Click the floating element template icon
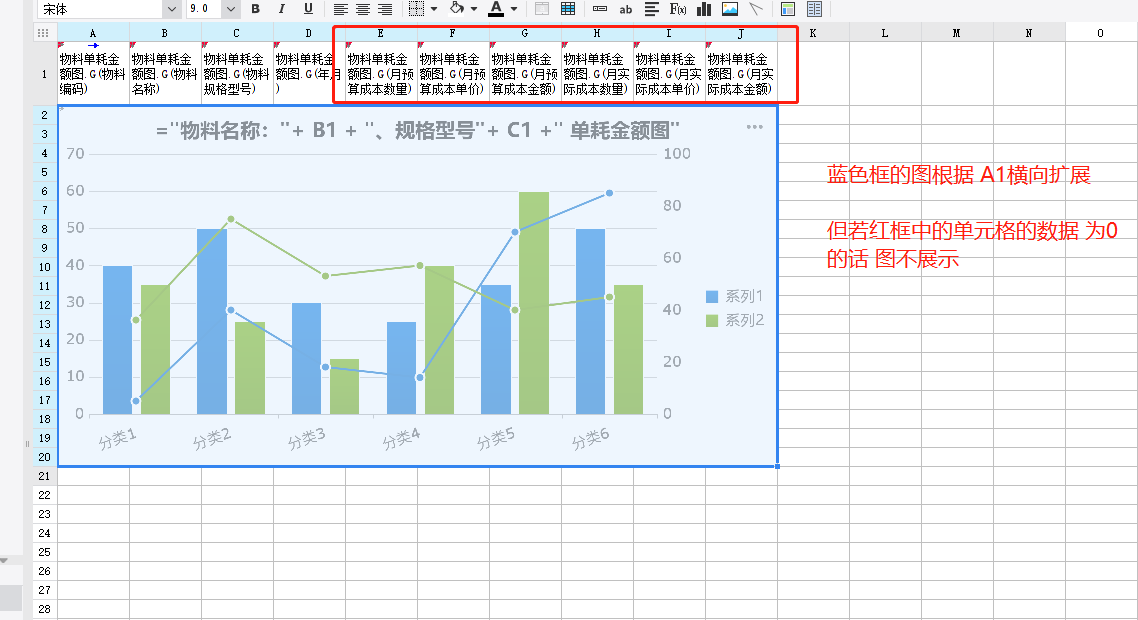1138x620 pixels. (788, 9)
